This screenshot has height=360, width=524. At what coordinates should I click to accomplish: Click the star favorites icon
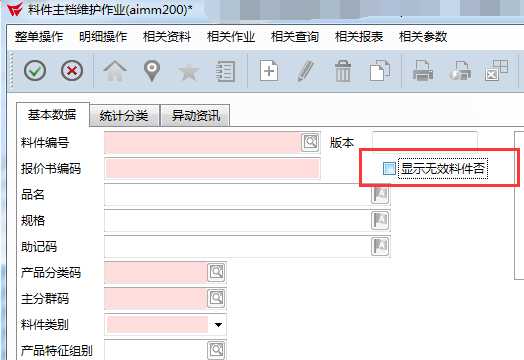tap(189, 72)
